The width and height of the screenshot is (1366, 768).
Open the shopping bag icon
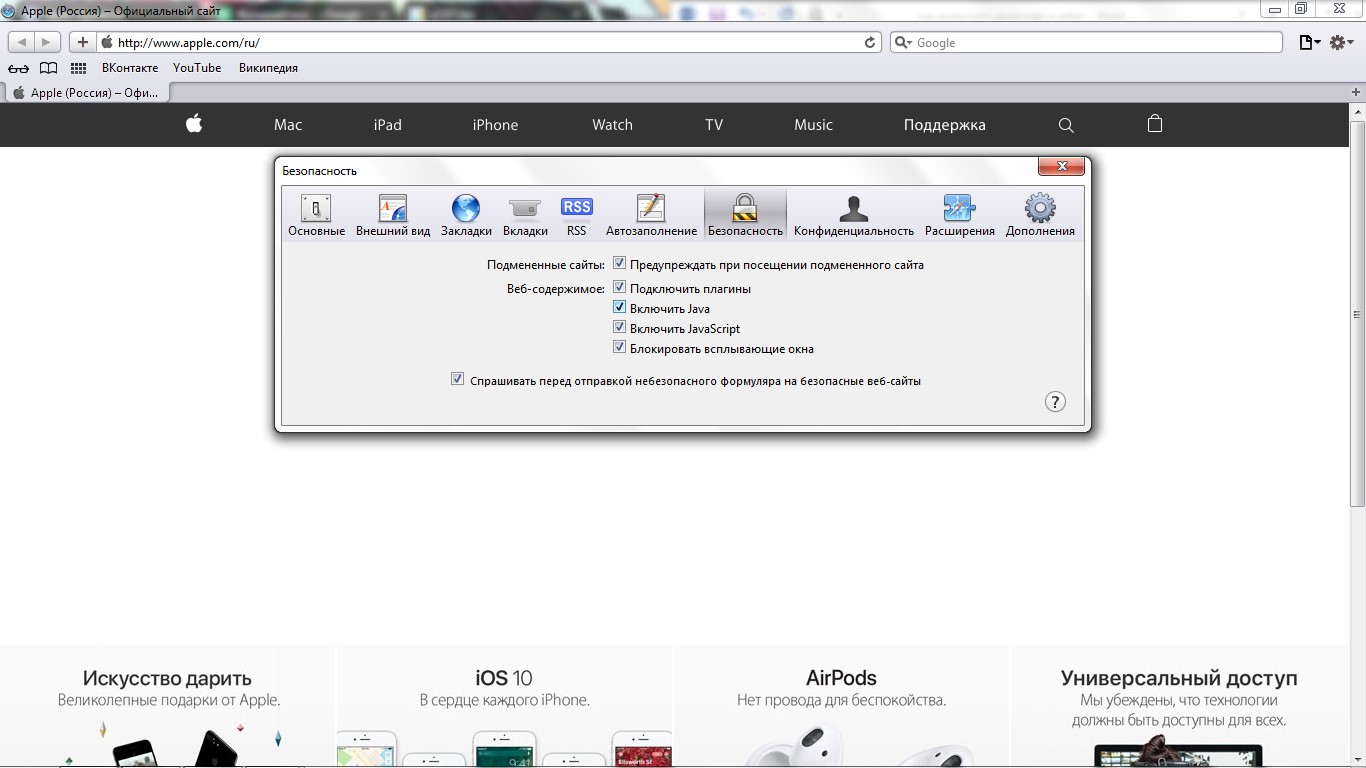click(x=1155, y=124)
